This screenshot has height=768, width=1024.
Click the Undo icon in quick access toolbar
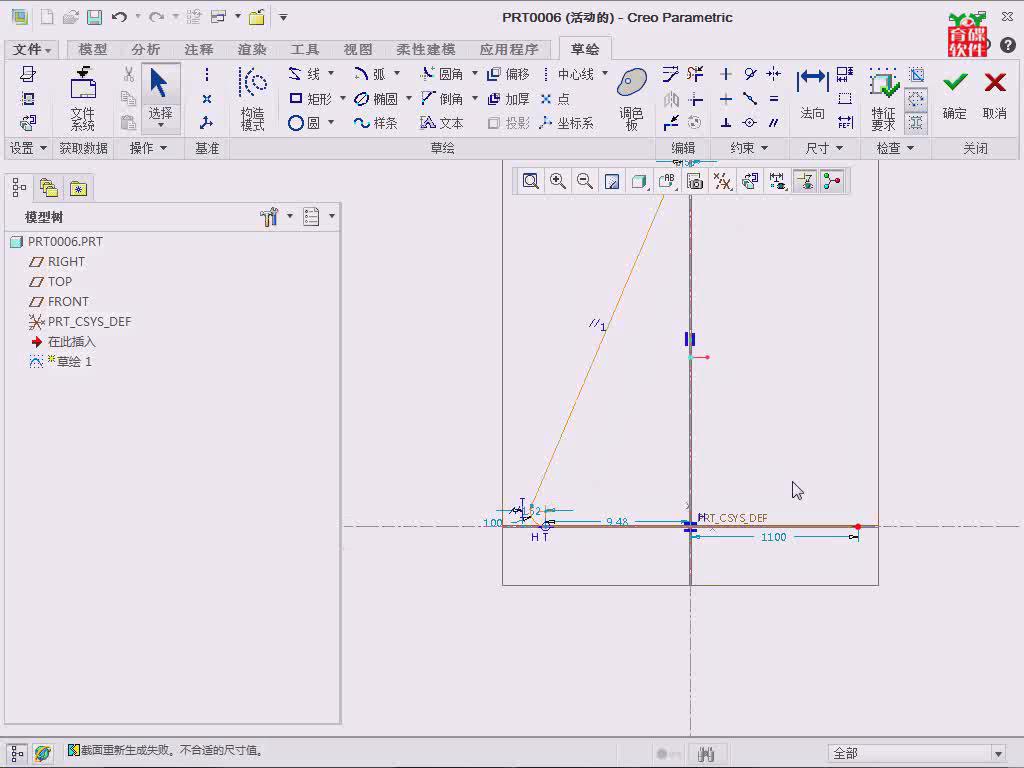click(x=119, y=17)
